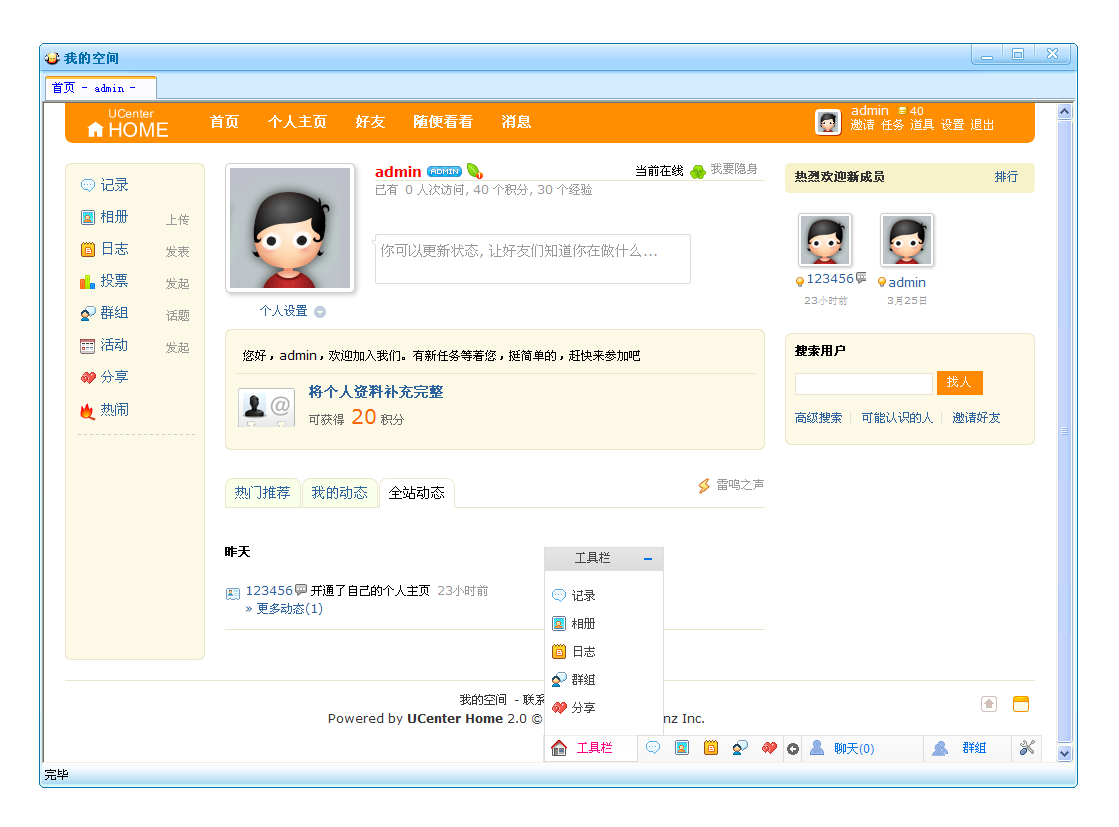Click the album icon in bottom toolbar
Image resolution: width=1119 pixels, height=827 pixels.
(x=682, y=748)
